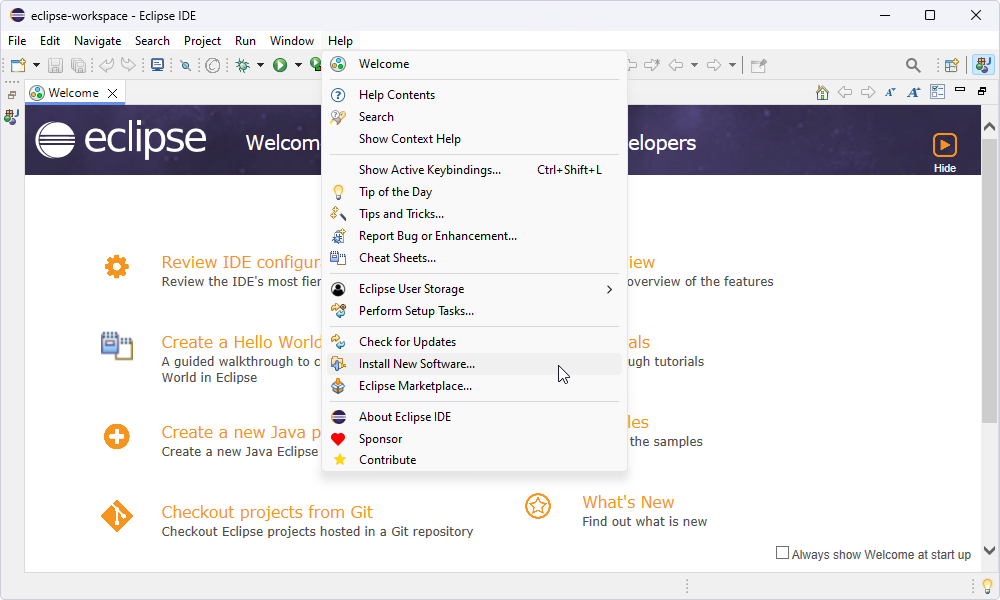The height and width of the screenshot is (600, 1000).
Task: Click the Customize page checklist icon
Action: click(937, 92)
